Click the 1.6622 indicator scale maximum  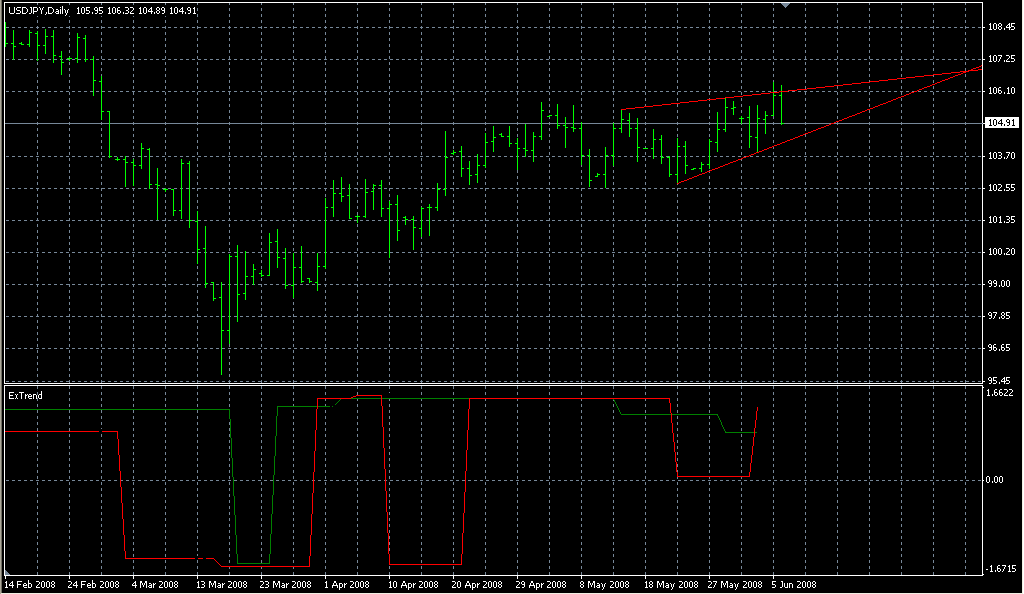[x=999, y=393]
